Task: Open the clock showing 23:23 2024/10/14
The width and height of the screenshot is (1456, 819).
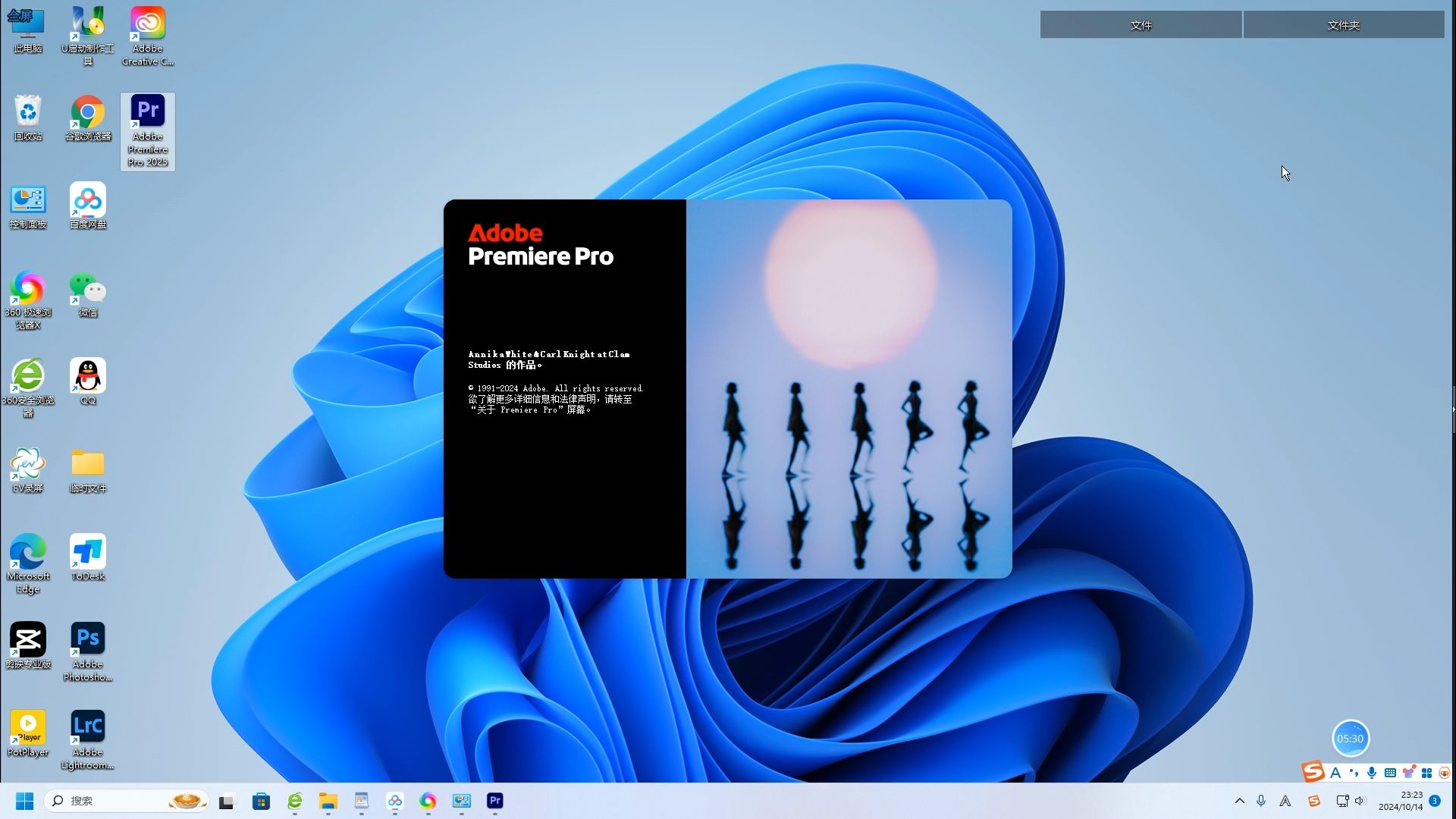Action: pos(1400,801)
